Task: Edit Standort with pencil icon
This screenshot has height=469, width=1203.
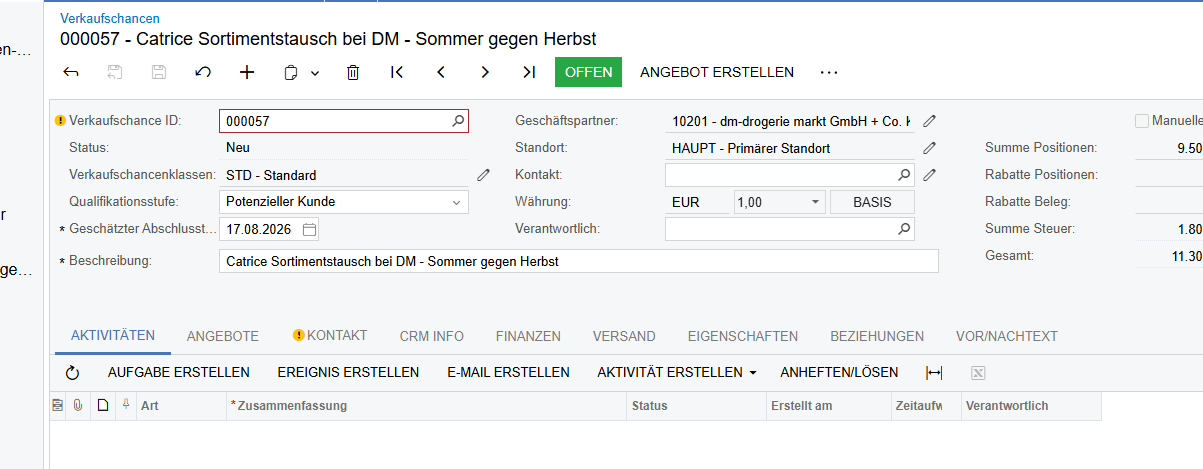Action: tap(929, 148)
